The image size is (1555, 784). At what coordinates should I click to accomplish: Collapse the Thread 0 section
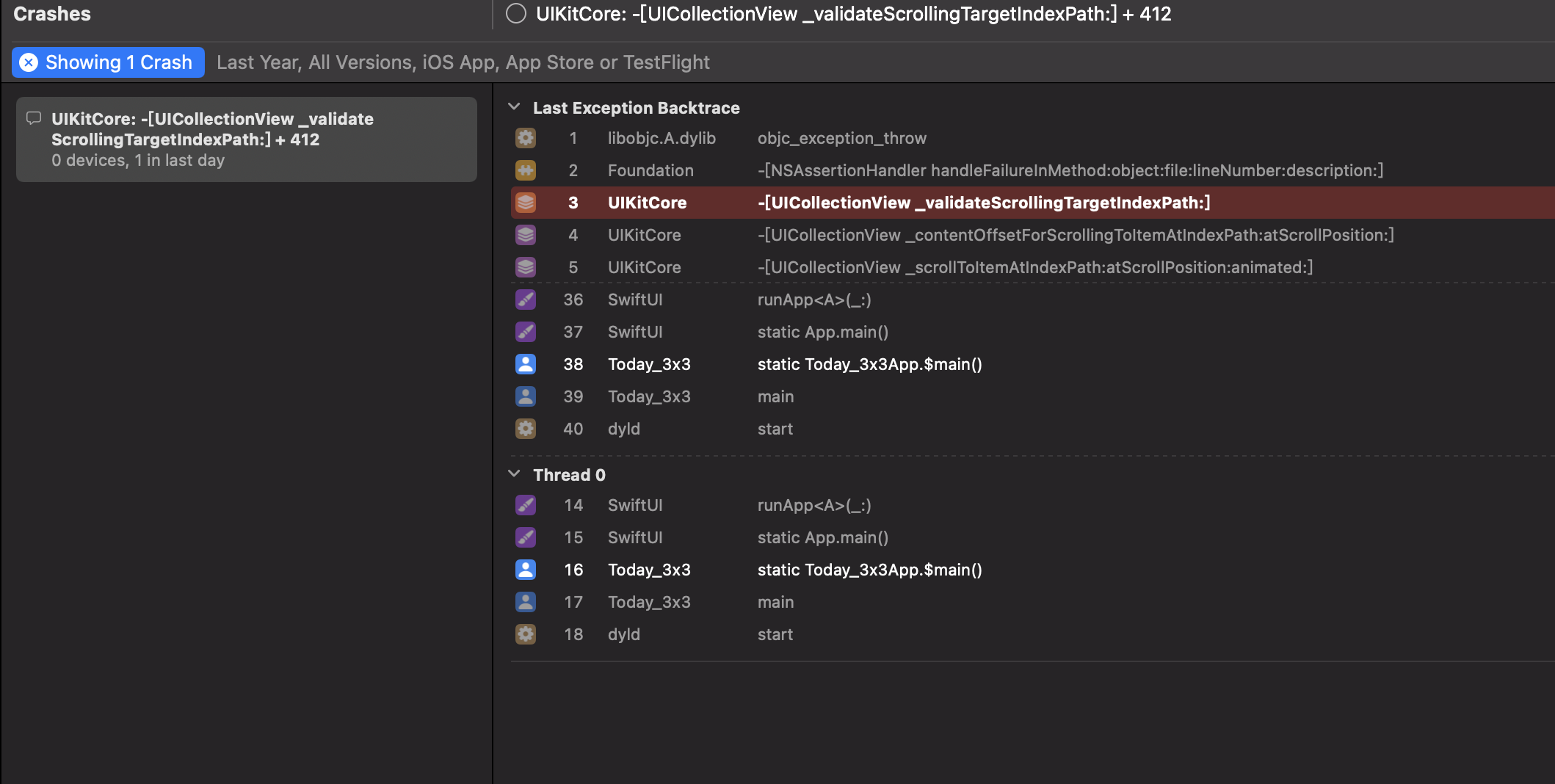point(515,474)
